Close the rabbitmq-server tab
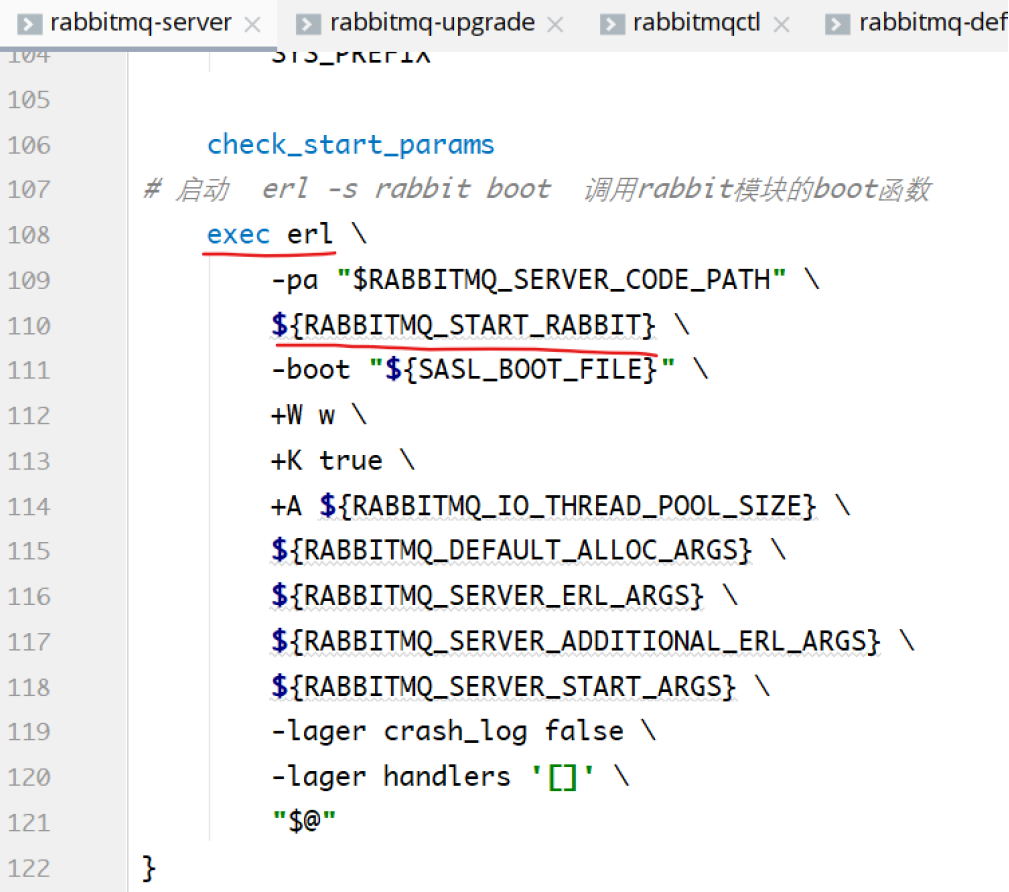This screenshot has height=892, width=1009. coord(253,24)
